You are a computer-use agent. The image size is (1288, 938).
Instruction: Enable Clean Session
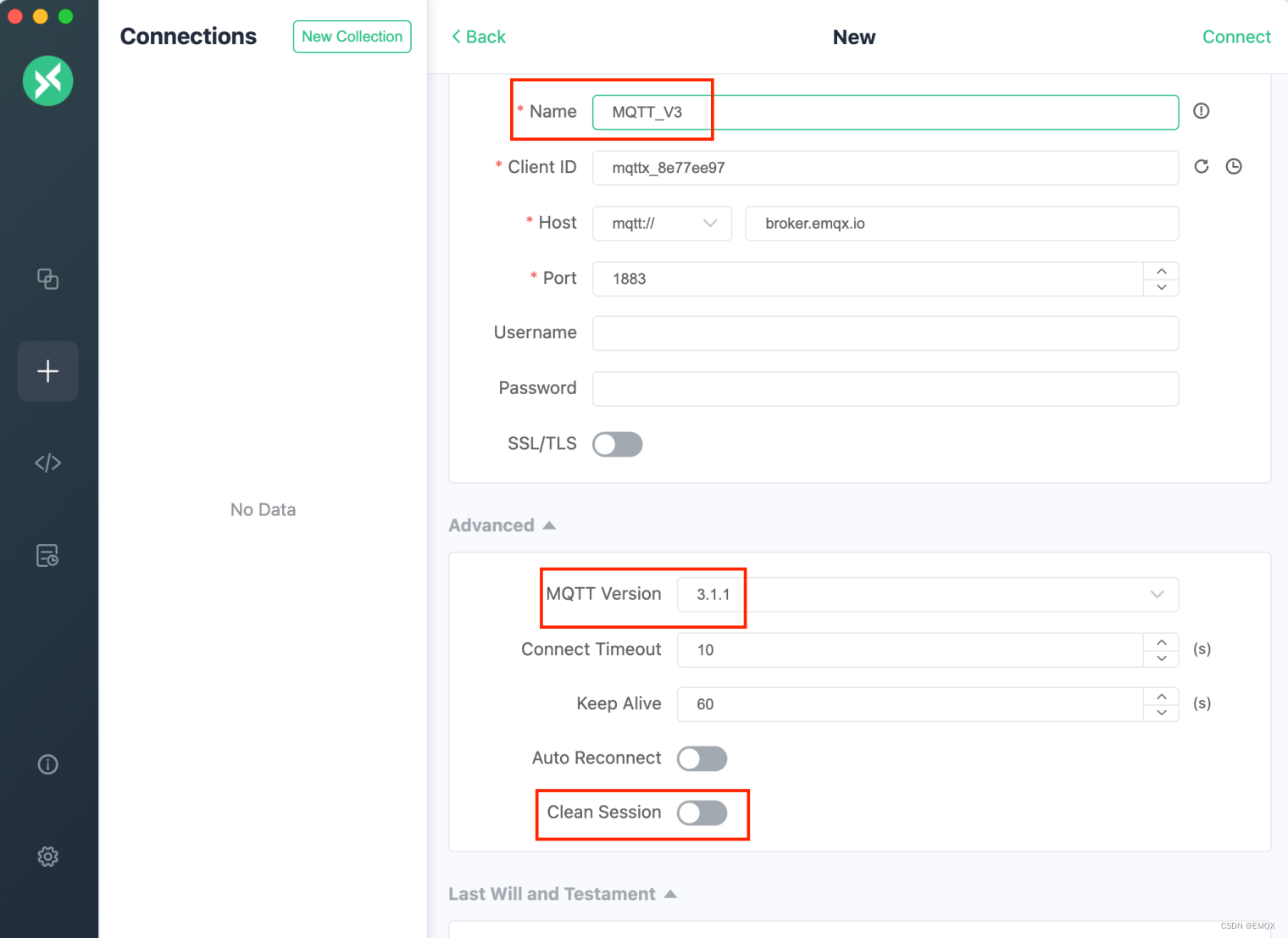pos(702,813)
